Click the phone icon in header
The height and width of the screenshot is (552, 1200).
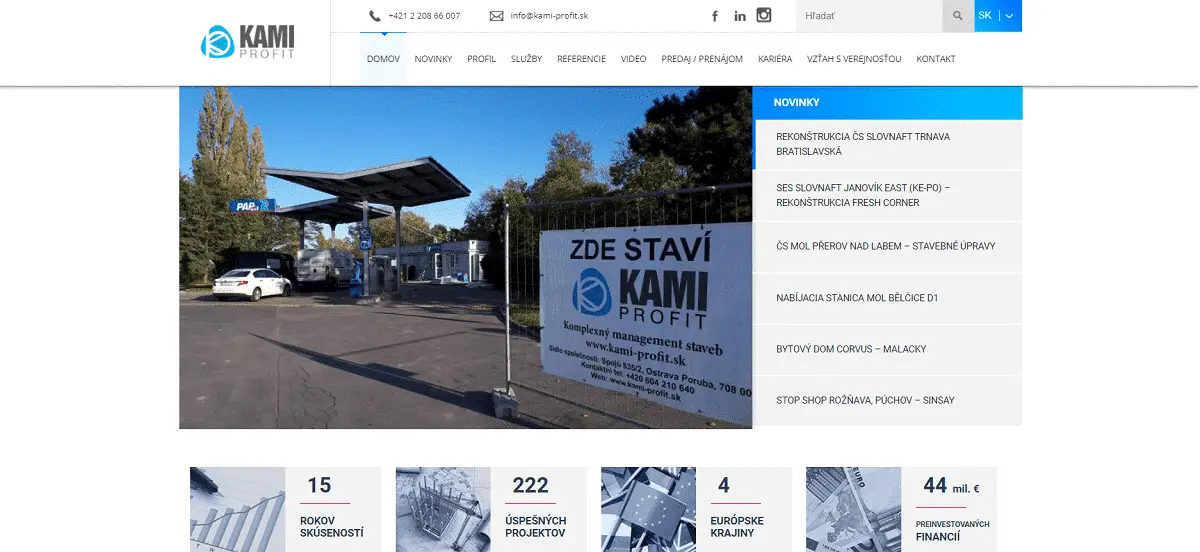(375, 16)
